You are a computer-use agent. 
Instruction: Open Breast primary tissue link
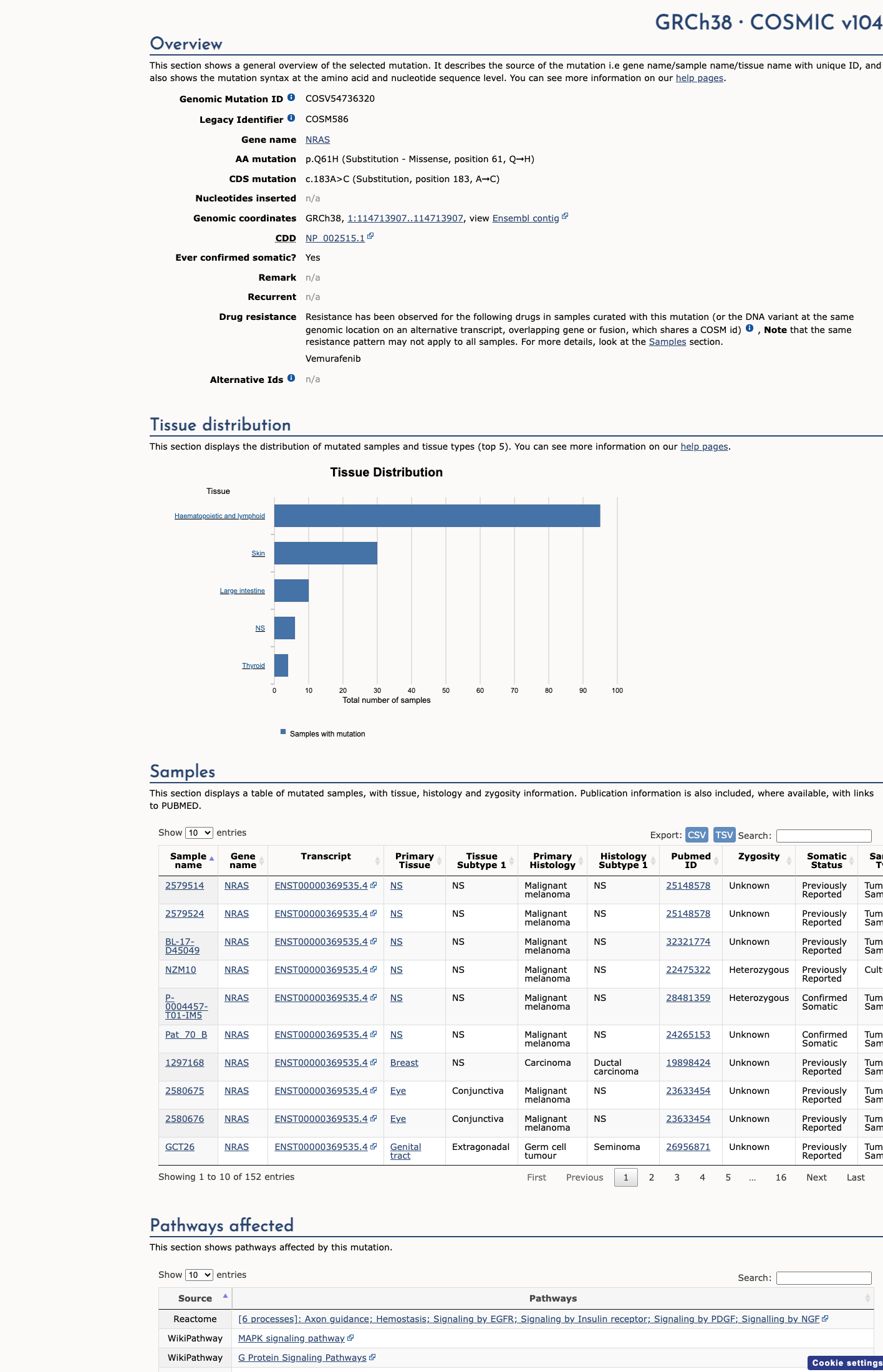tap(404, 1063)
